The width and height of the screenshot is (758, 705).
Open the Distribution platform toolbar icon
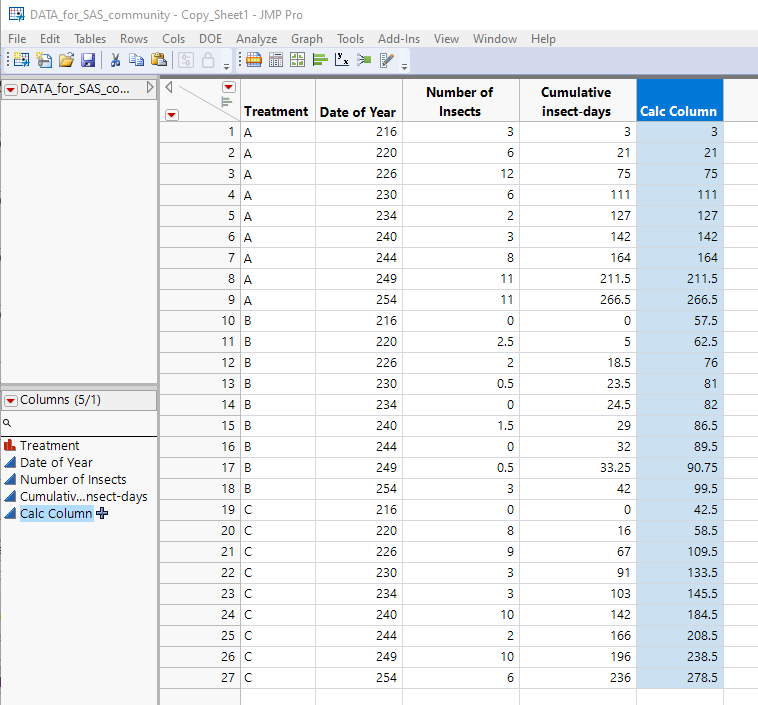[320, 60]
